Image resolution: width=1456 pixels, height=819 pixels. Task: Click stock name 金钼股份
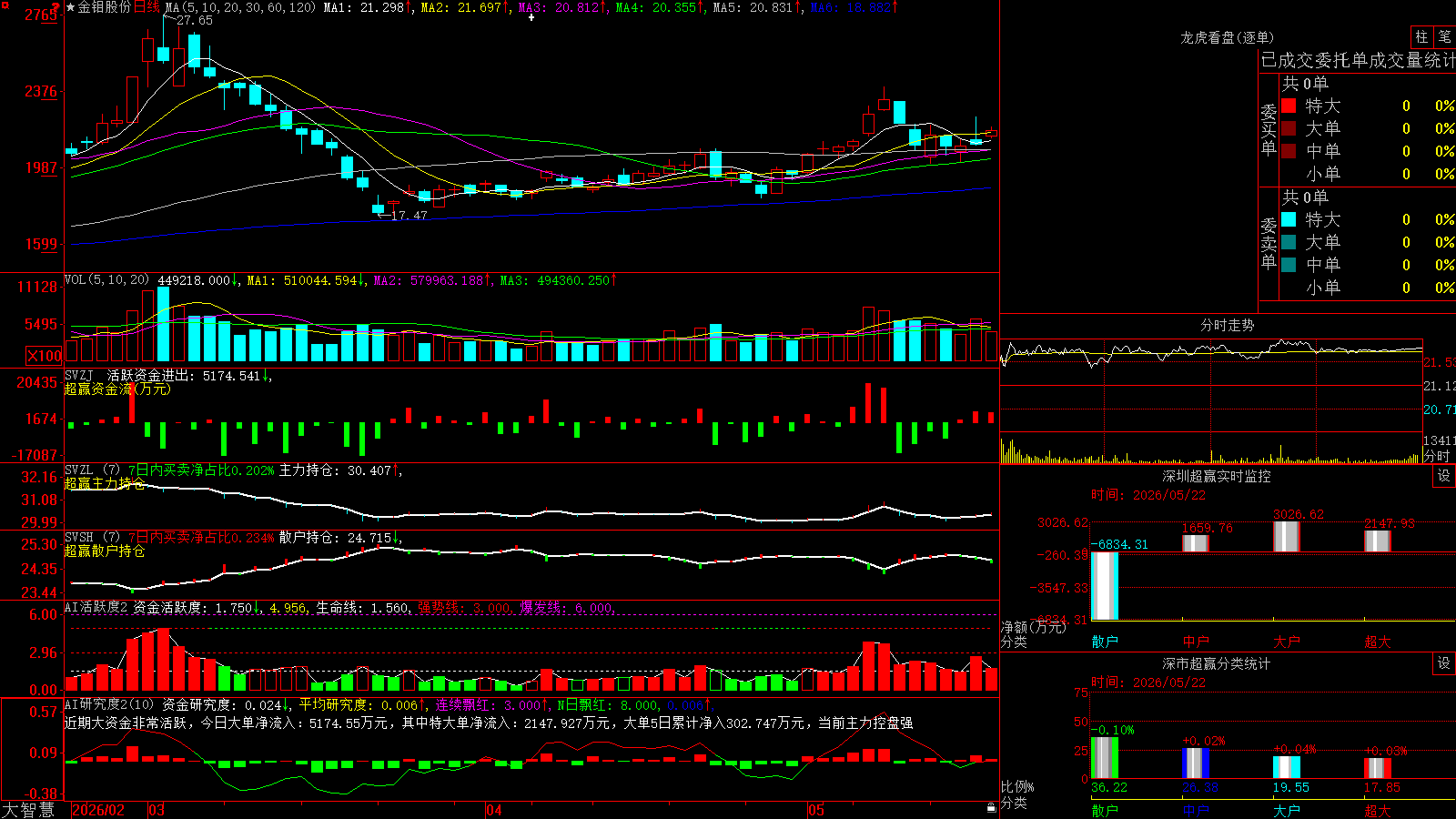(x=105, y=7)
